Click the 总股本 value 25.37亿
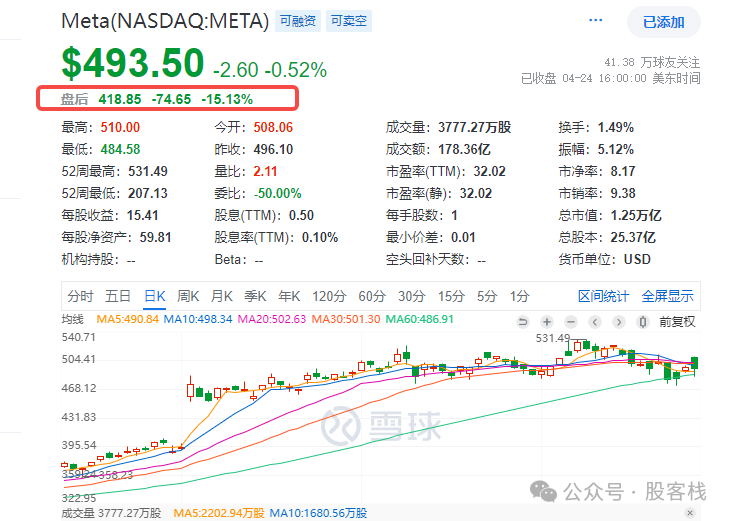 coord(633,237)
